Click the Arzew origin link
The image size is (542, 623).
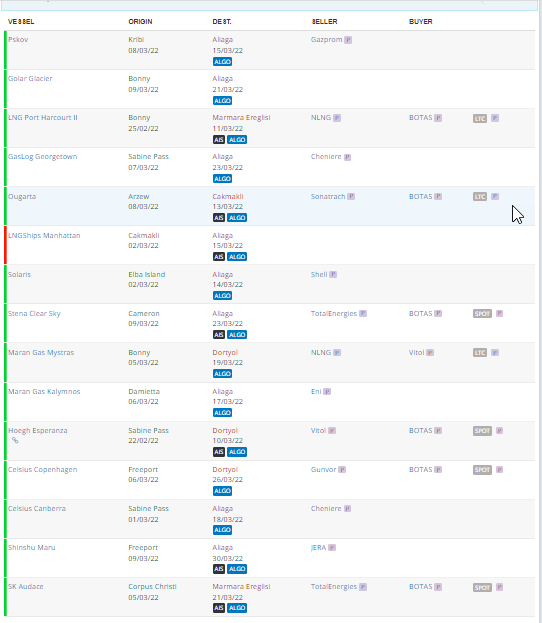(x=139, y=197)
